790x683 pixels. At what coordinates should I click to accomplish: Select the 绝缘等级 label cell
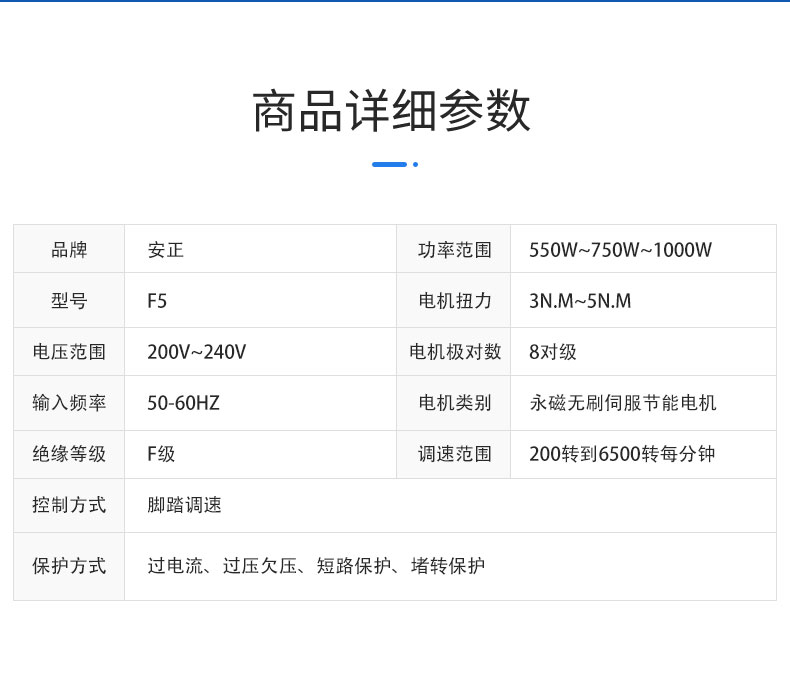pyautogui.click(x=69, y=454)
